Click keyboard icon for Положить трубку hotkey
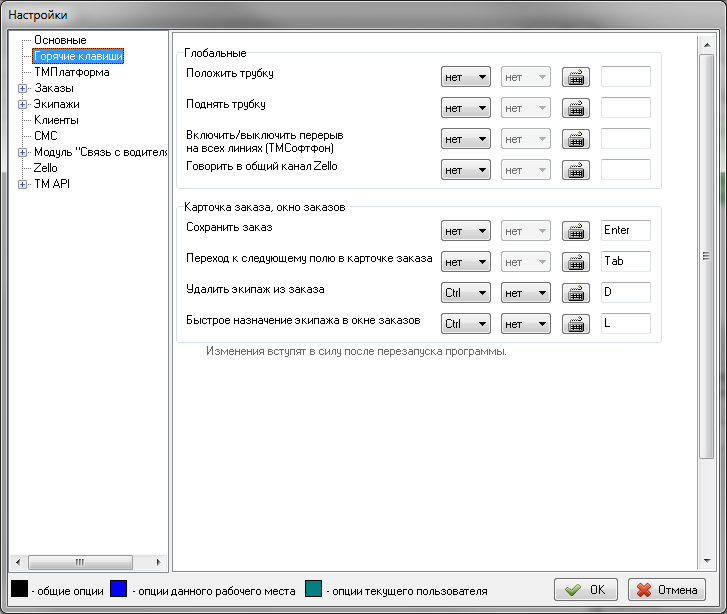727x614 pixels. 575,77
